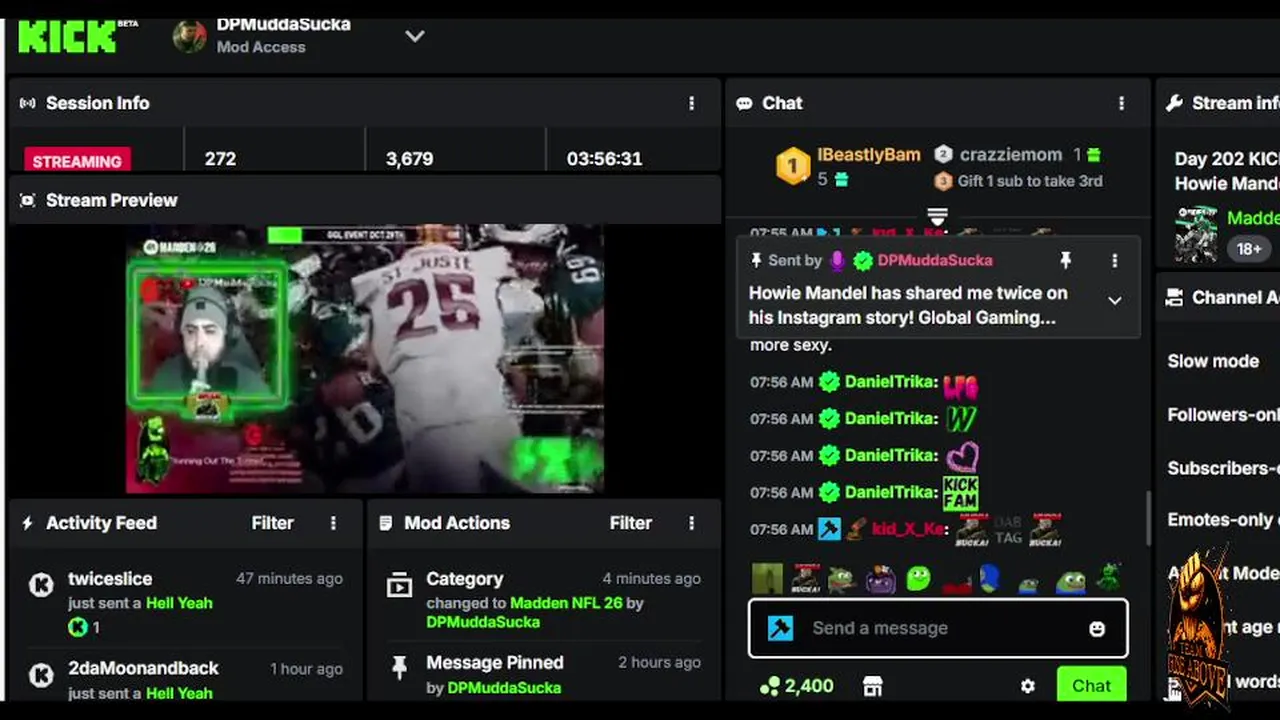Click the Activity Feed lightning icon

pyautogui.click(x=28, y=523)
